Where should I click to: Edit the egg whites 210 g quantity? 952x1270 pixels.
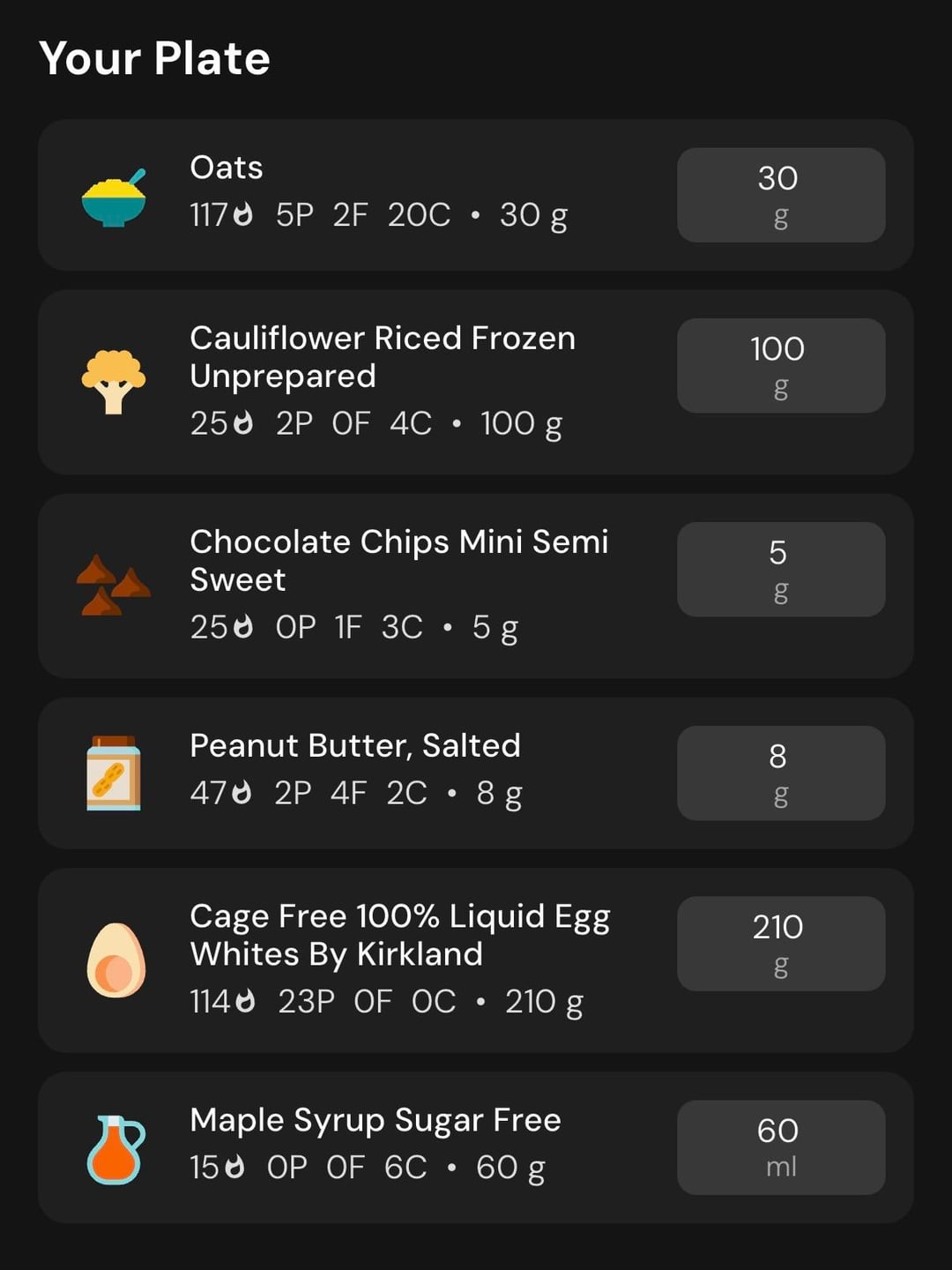coord(780,944)
